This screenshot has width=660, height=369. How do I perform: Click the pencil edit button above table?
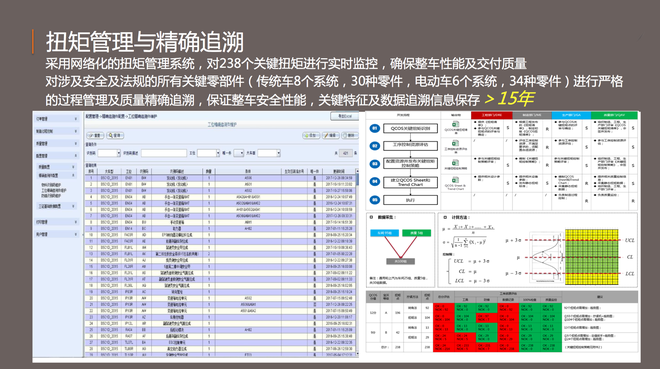pyautogui.click(x=330, y=135)
